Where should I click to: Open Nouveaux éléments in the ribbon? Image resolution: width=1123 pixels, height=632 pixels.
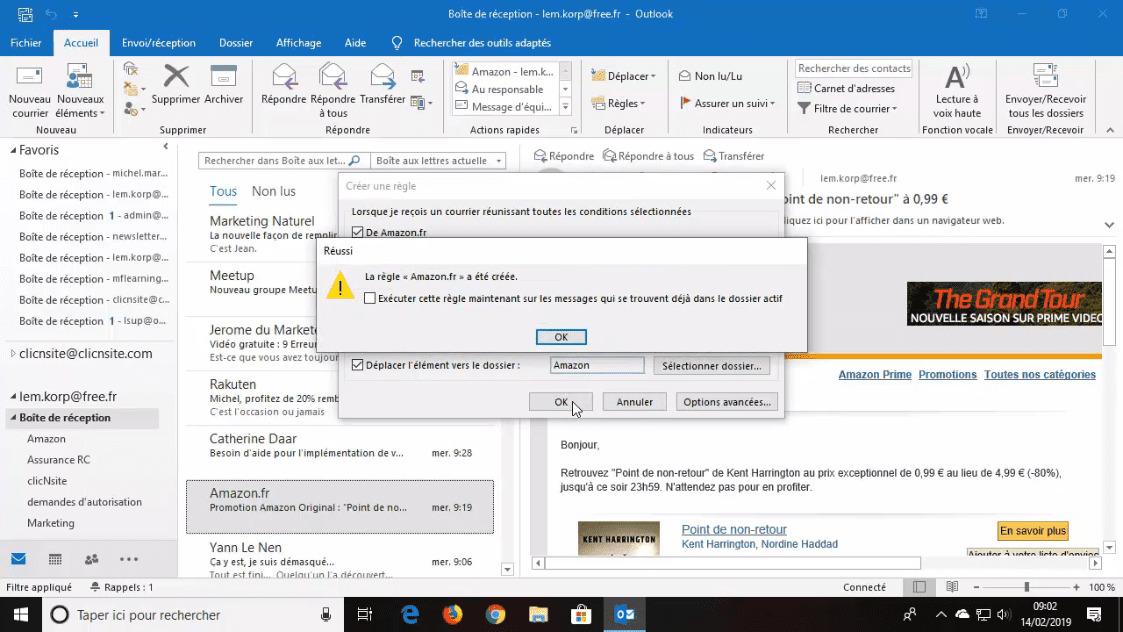(x=79, y=90)
